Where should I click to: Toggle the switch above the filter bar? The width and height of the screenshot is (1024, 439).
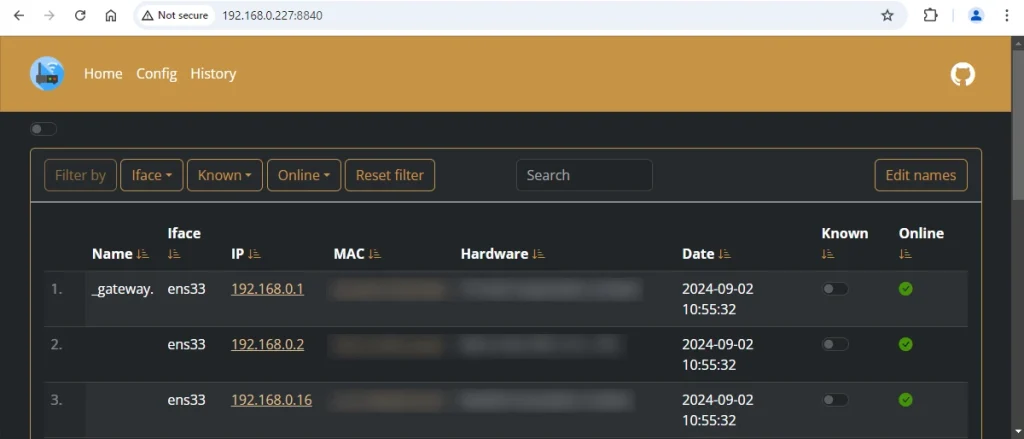point(44,129)
